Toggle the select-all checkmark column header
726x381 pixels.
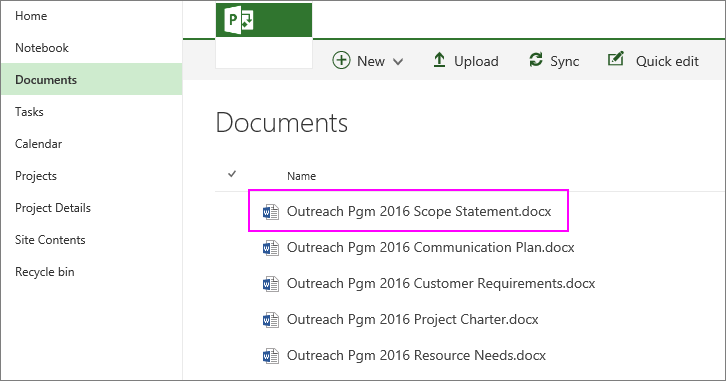click(x=232, y=175)
